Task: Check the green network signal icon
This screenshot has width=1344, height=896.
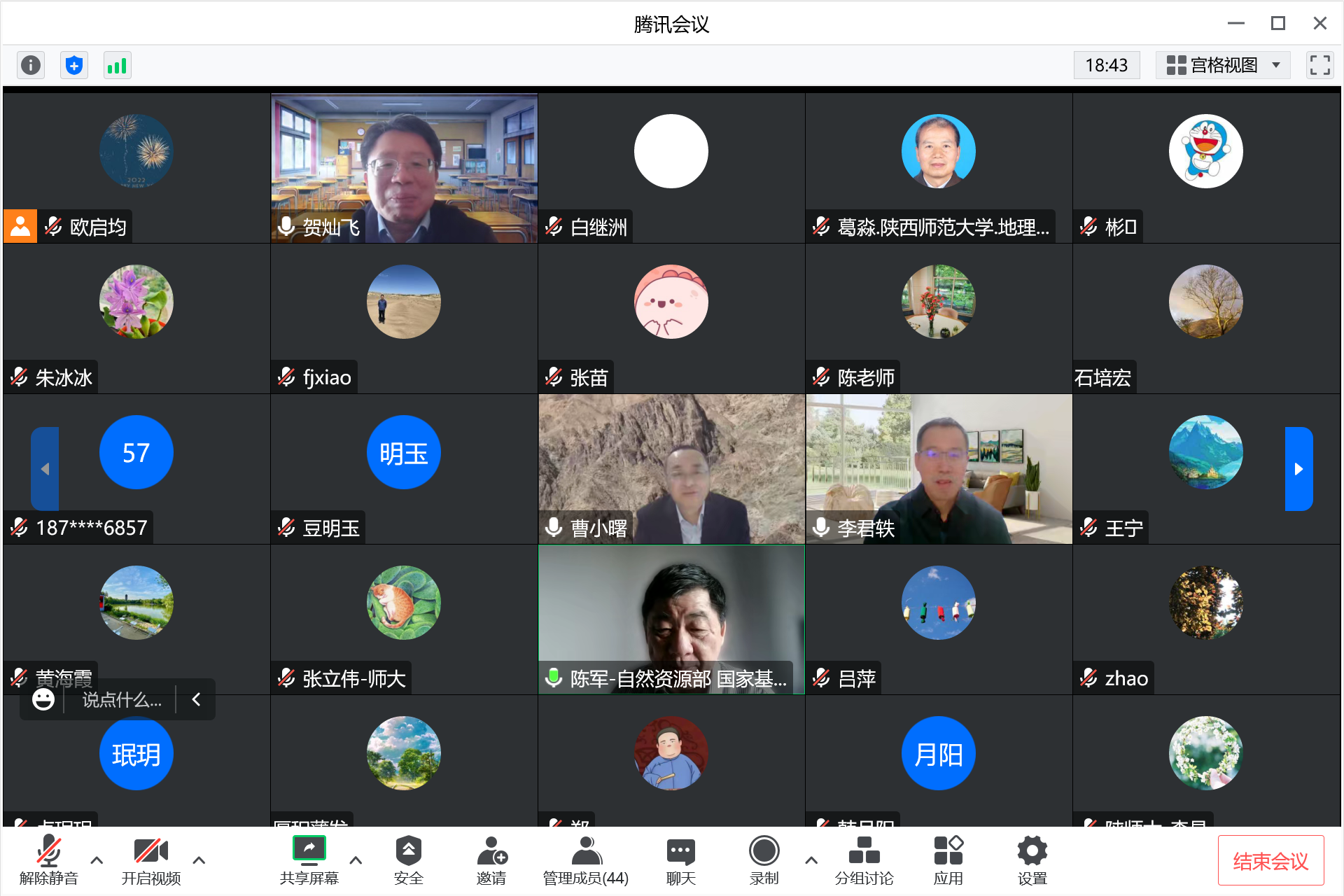Action: point(117,66)
